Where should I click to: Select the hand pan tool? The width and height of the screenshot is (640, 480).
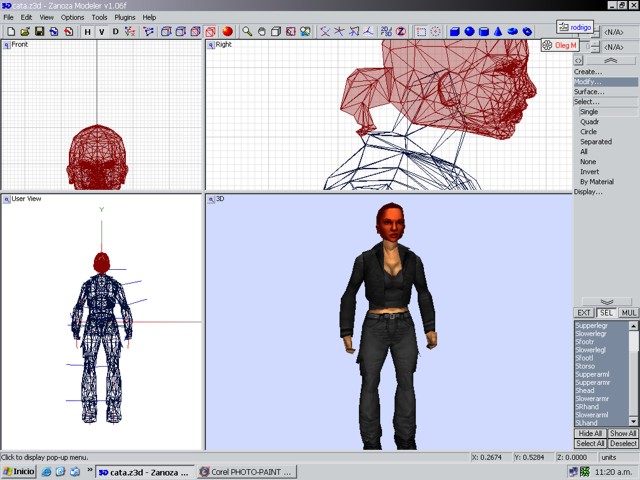point(262,31)
